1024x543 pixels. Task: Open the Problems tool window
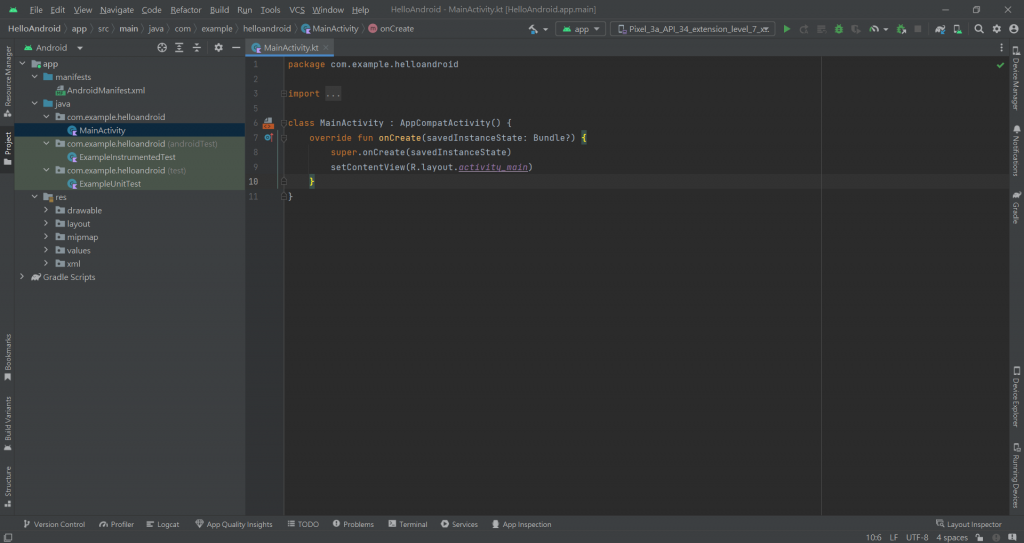[x=353, y=524]
